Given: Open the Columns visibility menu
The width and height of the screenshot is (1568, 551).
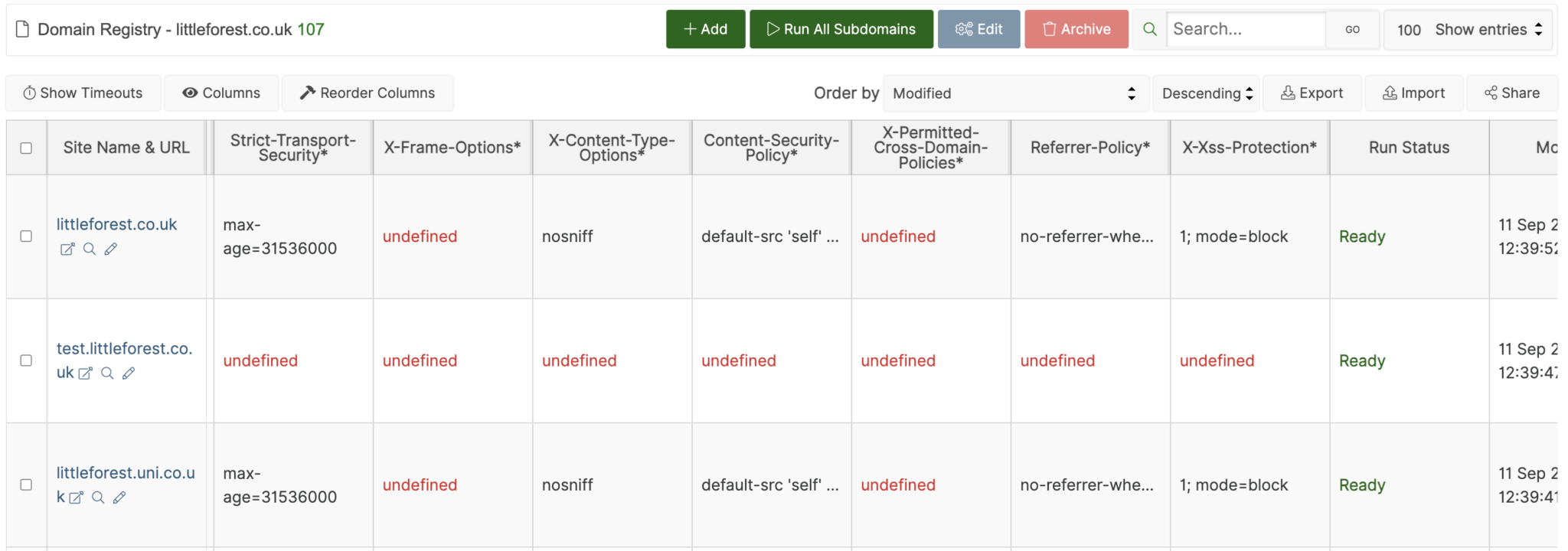Looking at the screenshot, I should tap(221, 93).
